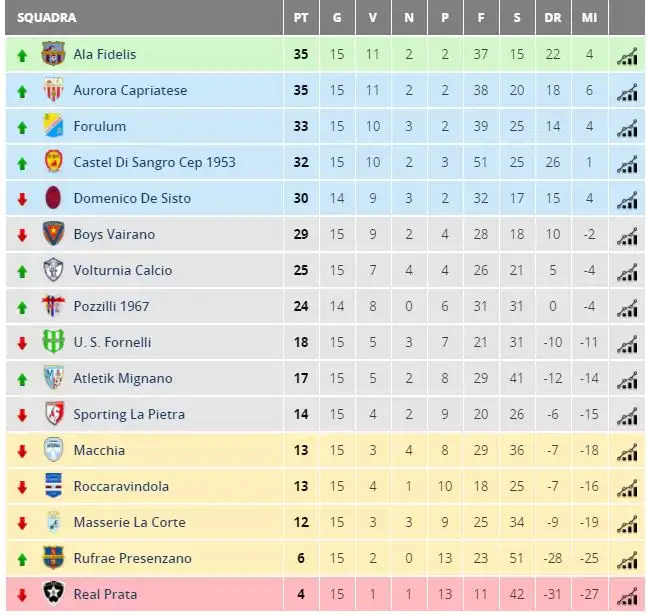Viewport: 647px width, 615px height.
Task: Open Rufrae Presenzano team link
Action: pos(132,558)
